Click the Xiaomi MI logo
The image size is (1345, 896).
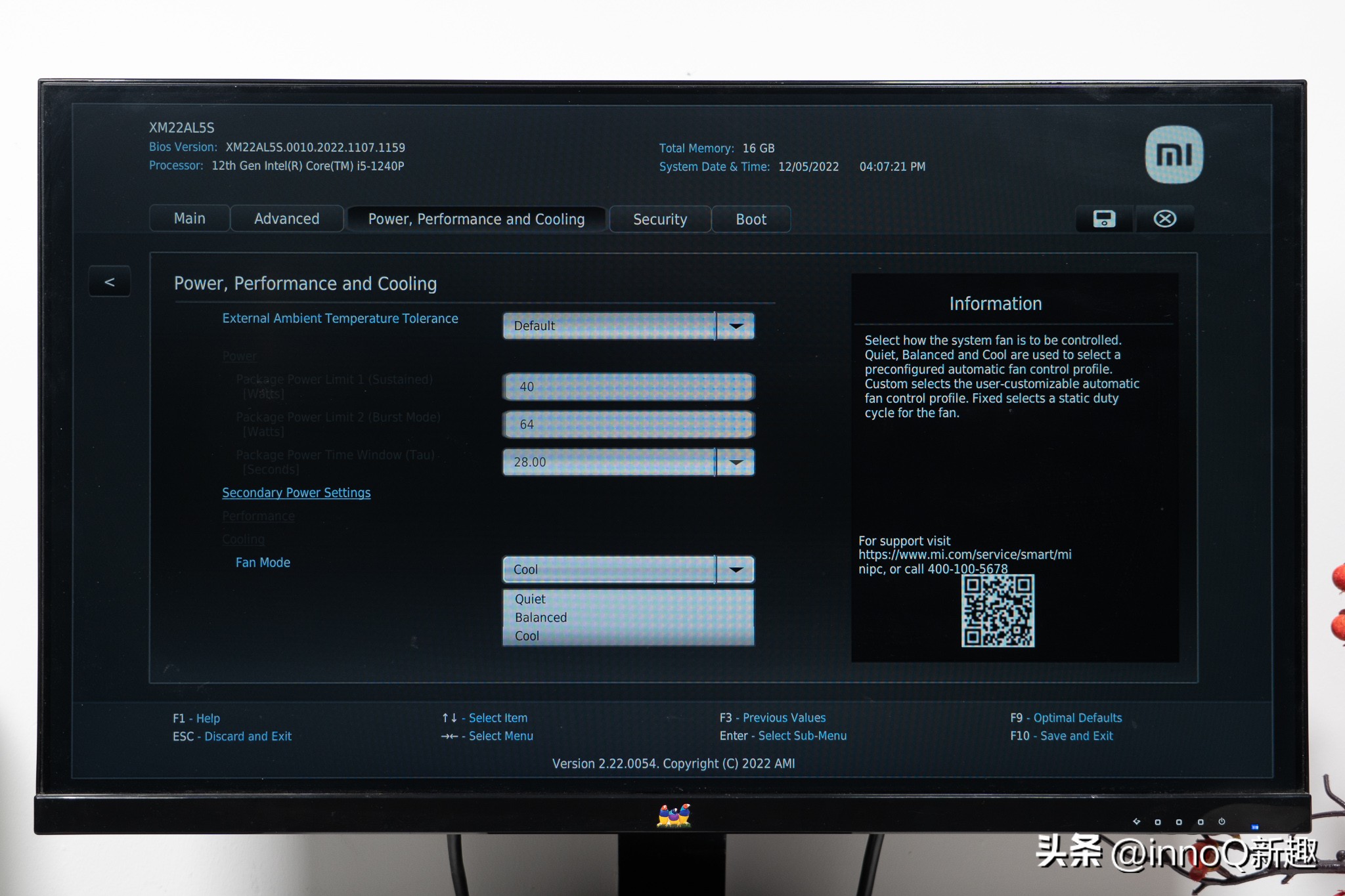pos(1174,155)
